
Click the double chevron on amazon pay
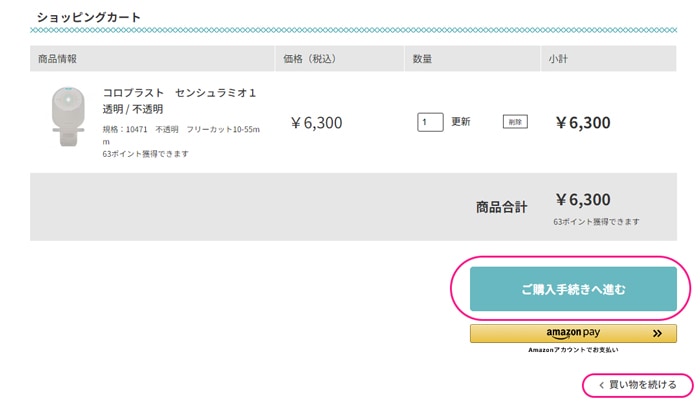click(x=657, y=334)
